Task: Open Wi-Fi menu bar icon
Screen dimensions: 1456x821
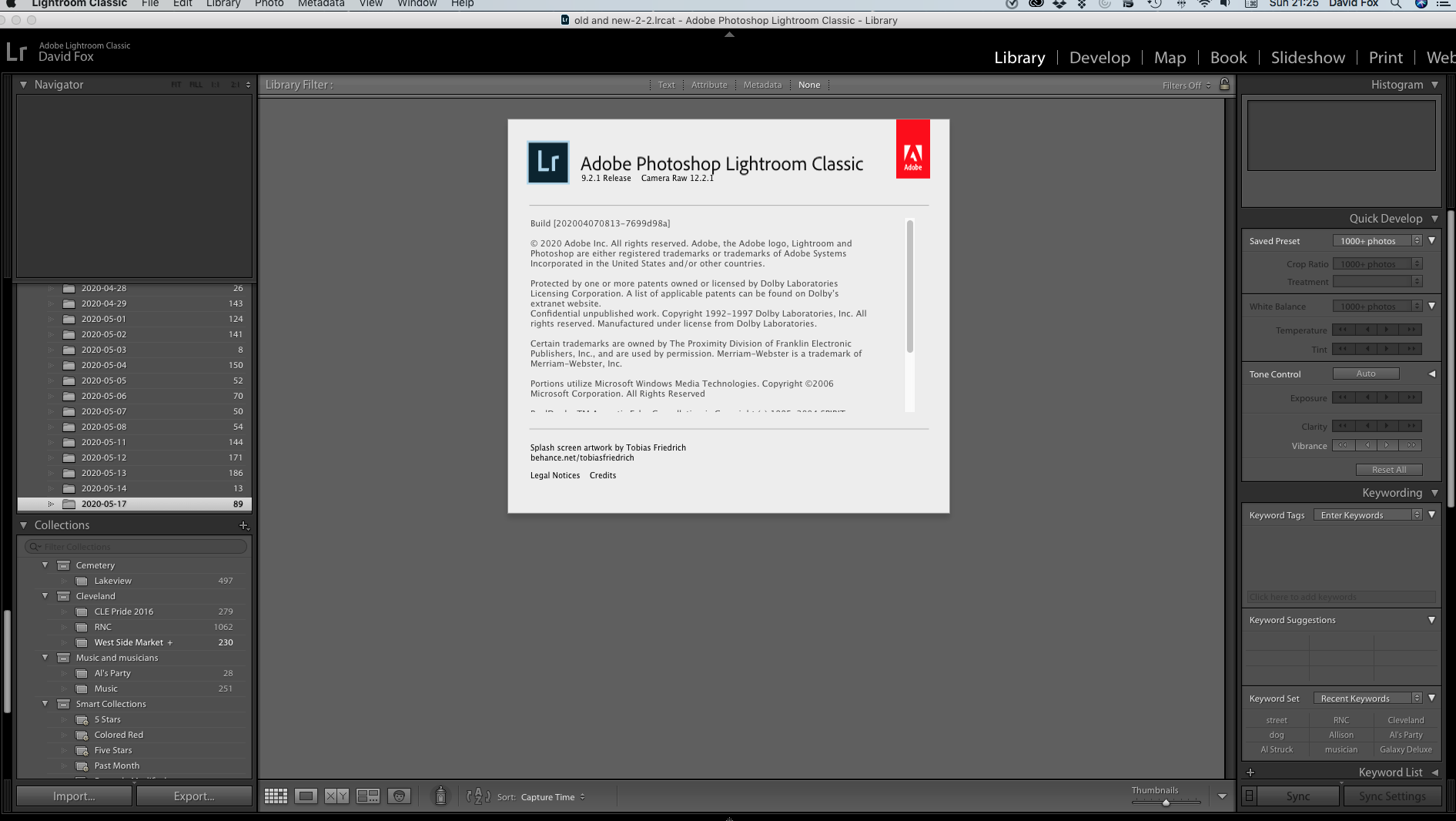Action: 1204,4
